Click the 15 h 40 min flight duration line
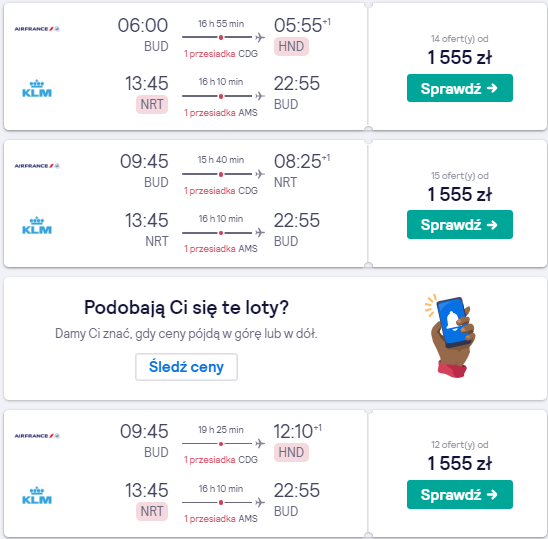The image size is (548, 539). [223, 174]
